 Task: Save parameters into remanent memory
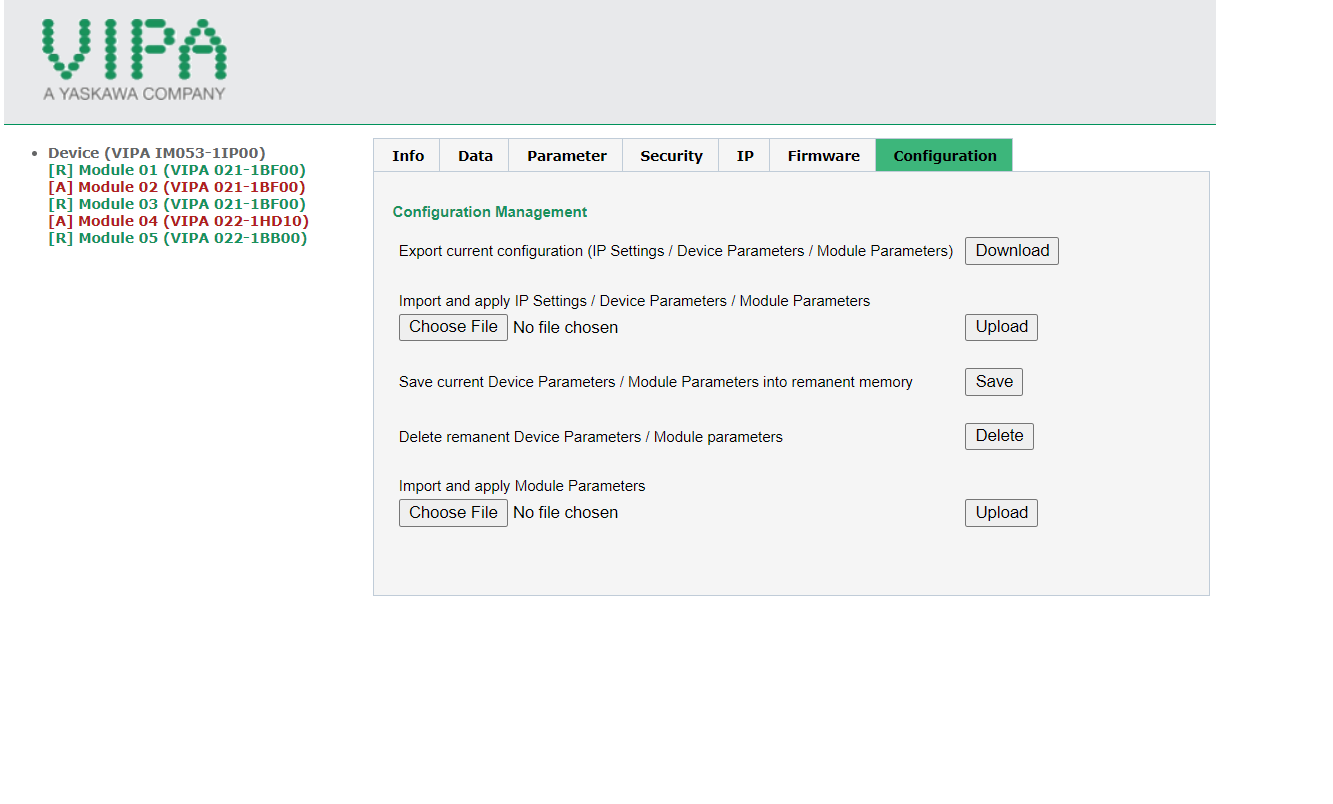pos(994,382)
